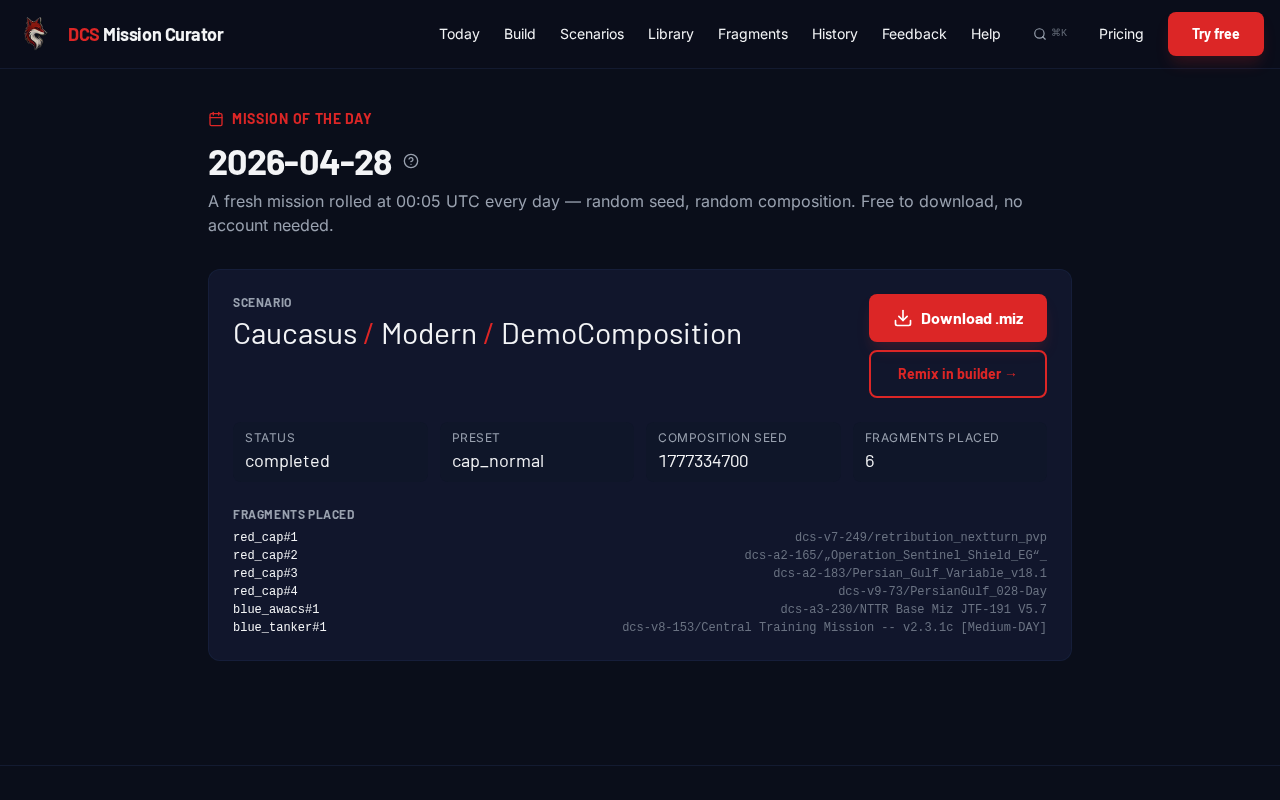Image resolution: width=1280 pixels, height=800 pixels.
Task: Open the Library section
Action: (671, 34)
